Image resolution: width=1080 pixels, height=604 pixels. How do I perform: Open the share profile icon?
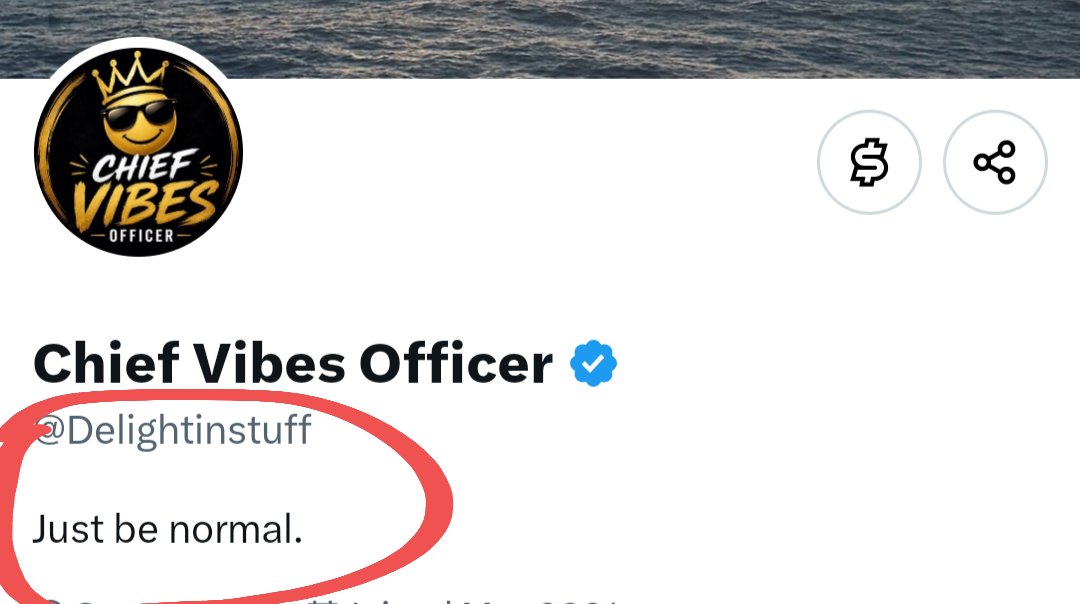[x=995, y=162]
